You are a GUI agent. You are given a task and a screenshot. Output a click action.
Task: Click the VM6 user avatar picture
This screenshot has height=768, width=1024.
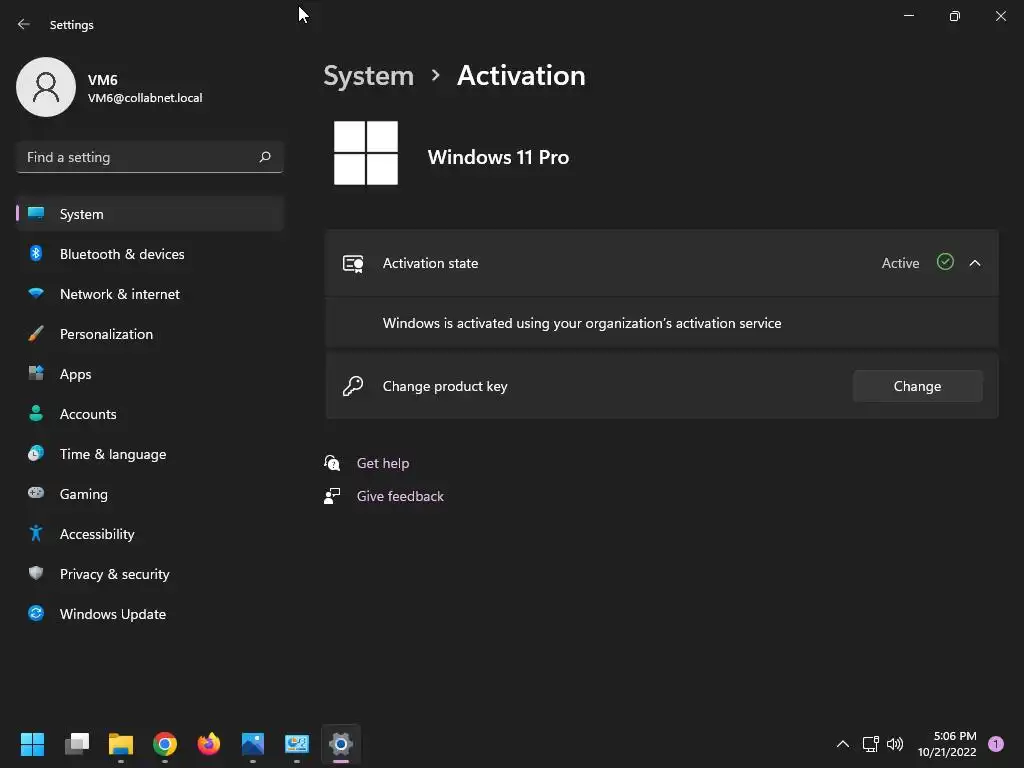pyautogui.click(x=46, y=87)
